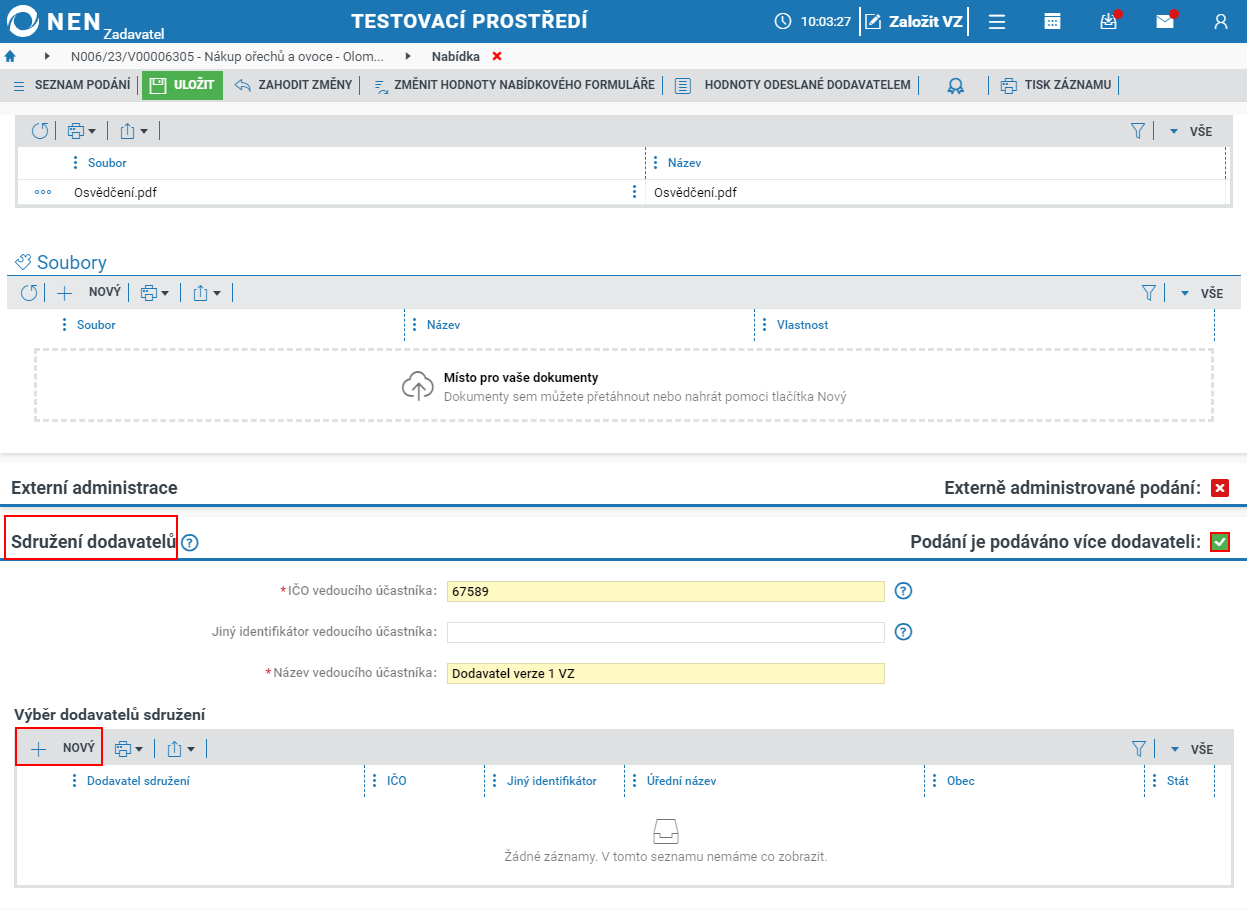Toggle Externě administrované podání checkbox
This screenshot has height=910, width=1247.
coord(1220,488)
